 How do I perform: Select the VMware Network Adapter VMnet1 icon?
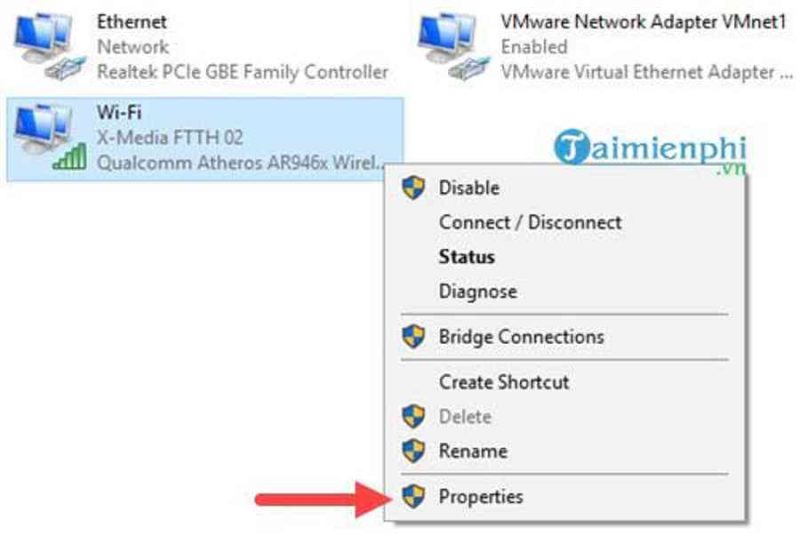coord(453,46)
